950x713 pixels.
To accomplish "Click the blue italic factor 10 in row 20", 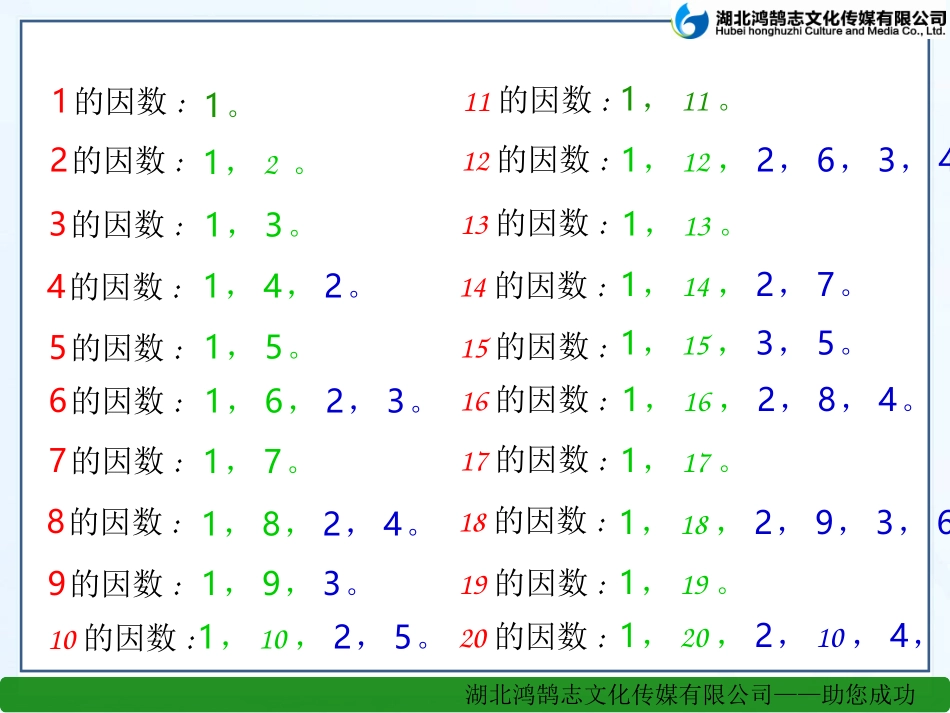I will [x=831, y=638].
